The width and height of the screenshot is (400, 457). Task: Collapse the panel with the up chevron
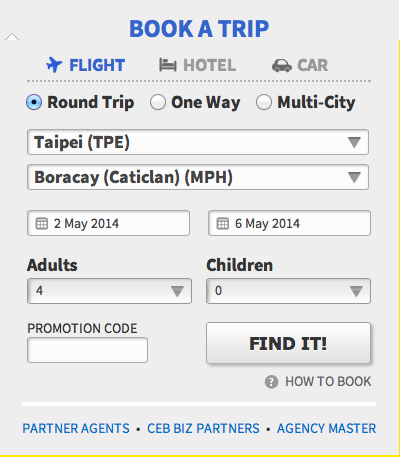[x=12, y=37]
